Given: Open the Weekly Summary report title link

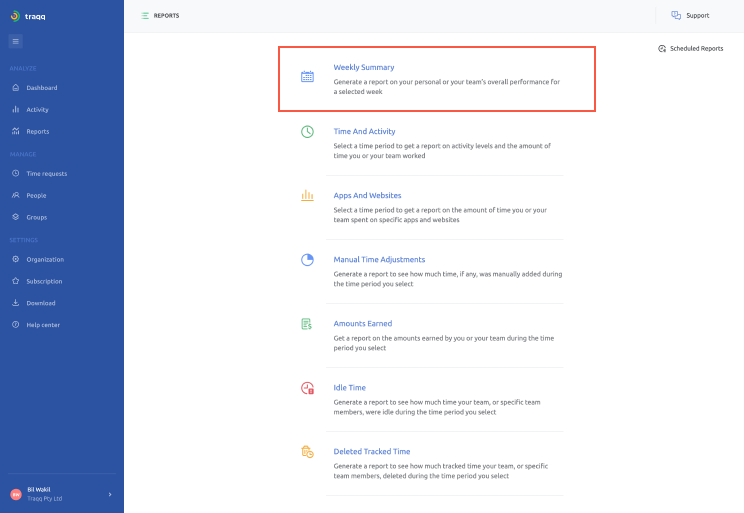Looking at the screenshot, I should [364, 68].
